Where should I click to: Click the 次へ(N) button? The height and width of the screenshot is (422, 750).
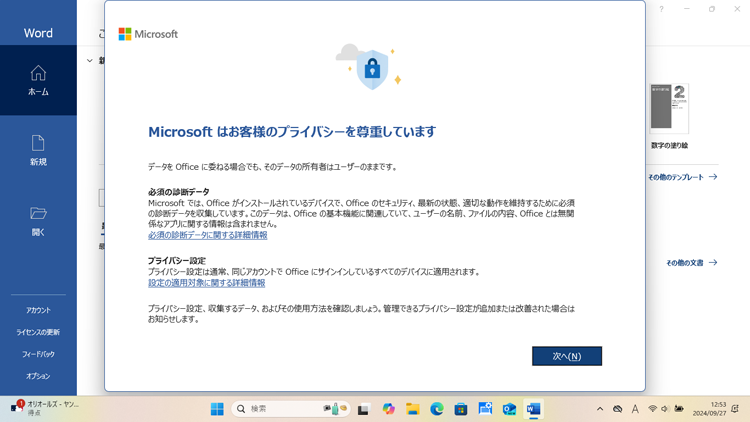point(566,356)
